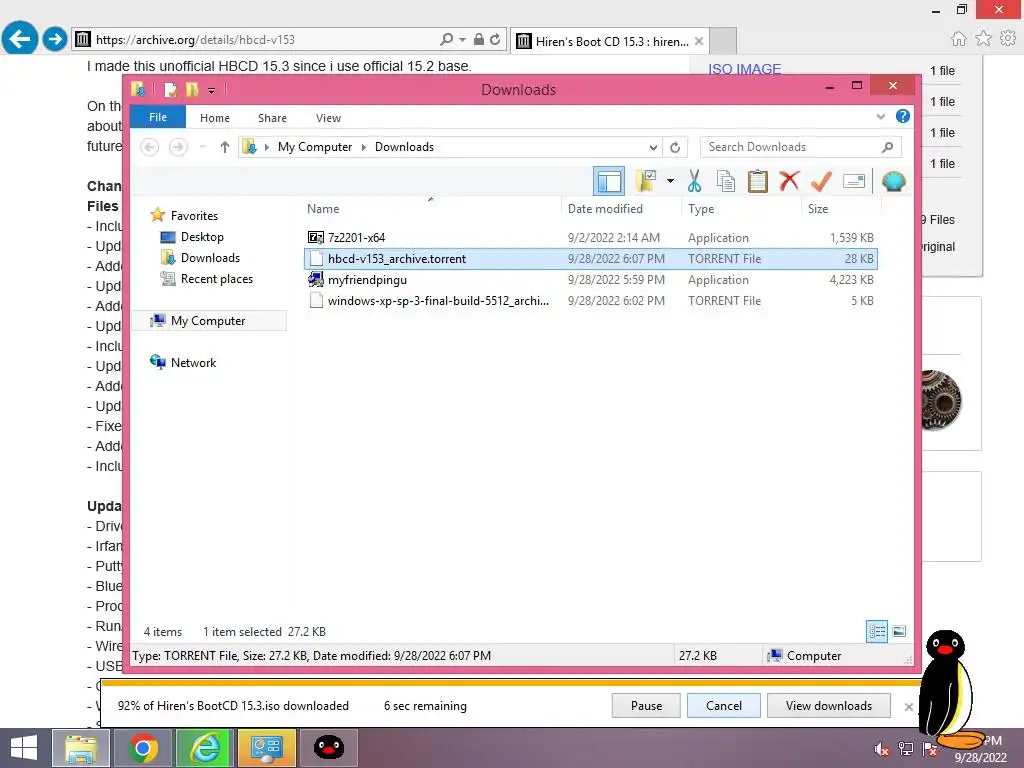Switch to details view icon
Image resolution: width=1024 pixels, height=768 pixels.
coord(877,631)
